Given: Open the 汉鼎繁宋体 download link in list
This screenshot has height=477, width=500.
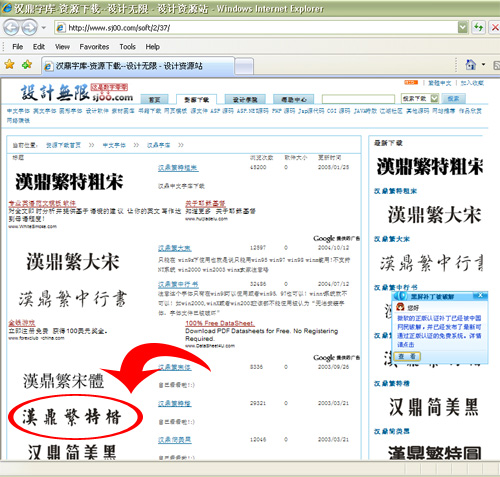Looking at the screenshot, I should click(x=175, y=367).
